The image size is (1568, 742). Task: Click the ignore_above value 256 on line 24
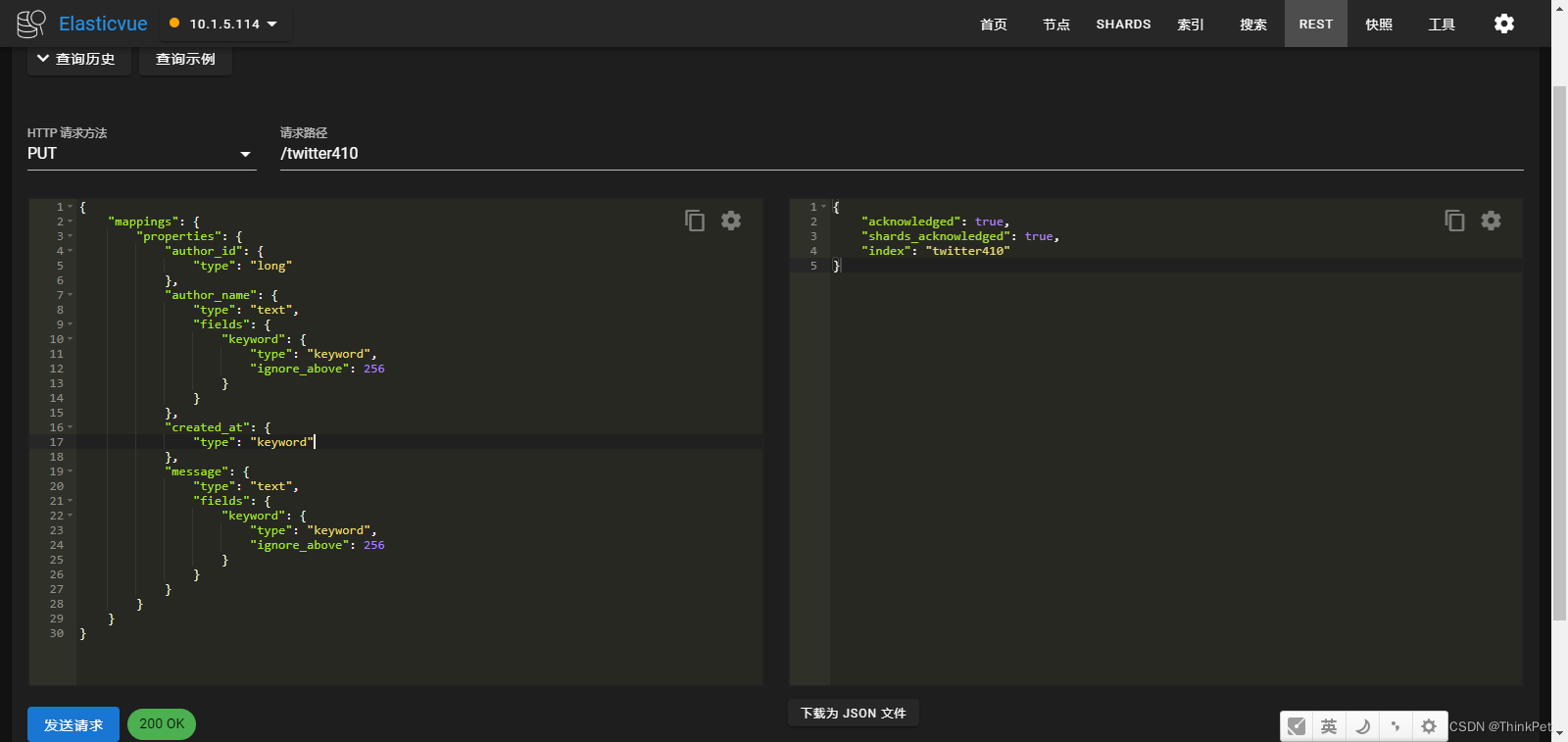click(374, 545)
